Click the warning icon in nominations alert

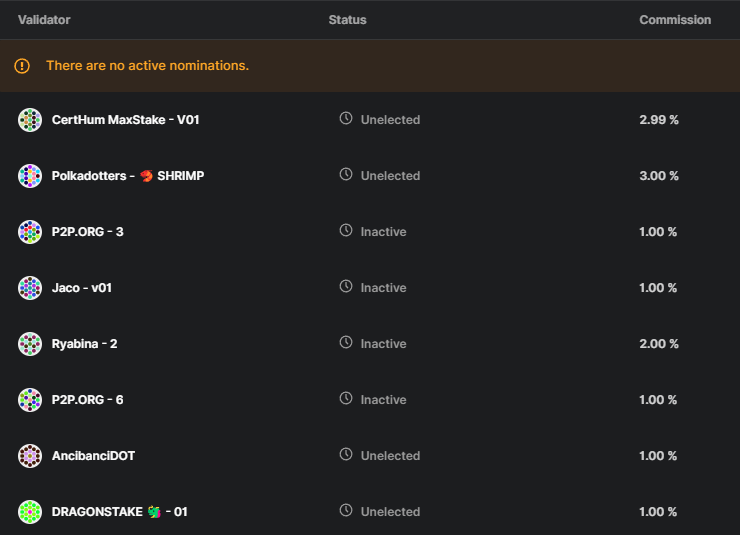tap(22, 66)
